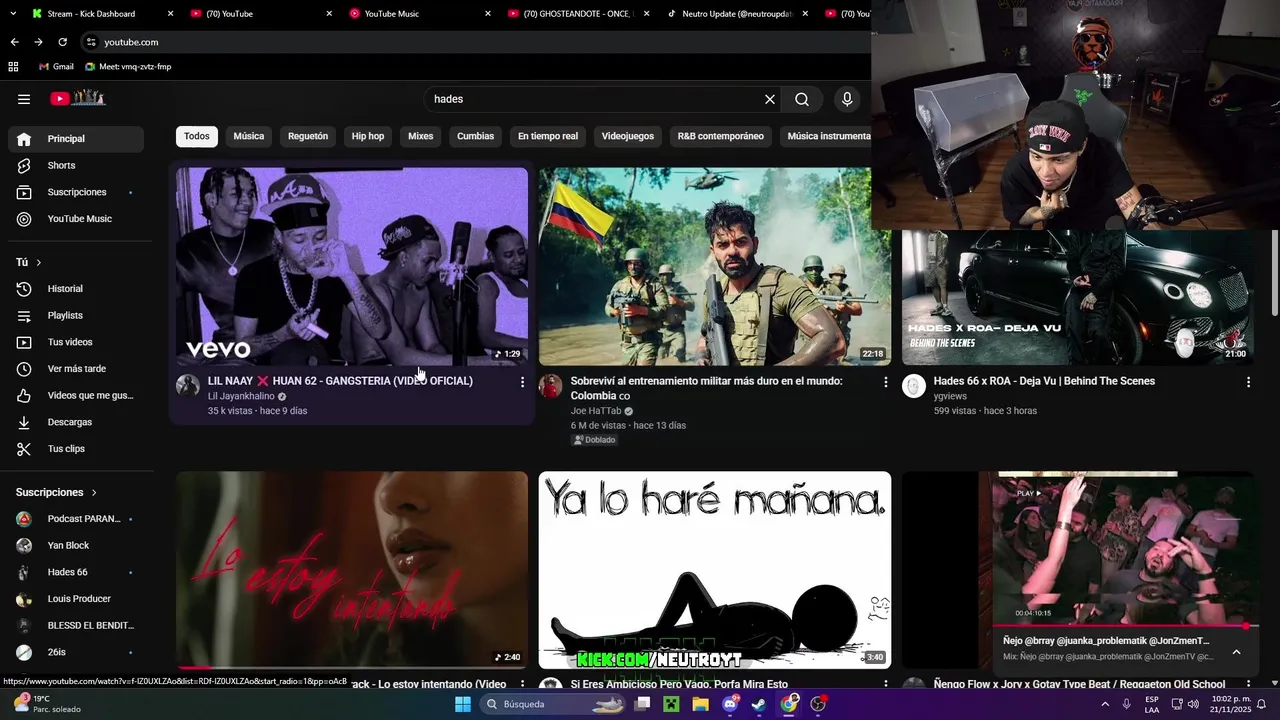Select the 'Todos' filter chip

(197, 136)
